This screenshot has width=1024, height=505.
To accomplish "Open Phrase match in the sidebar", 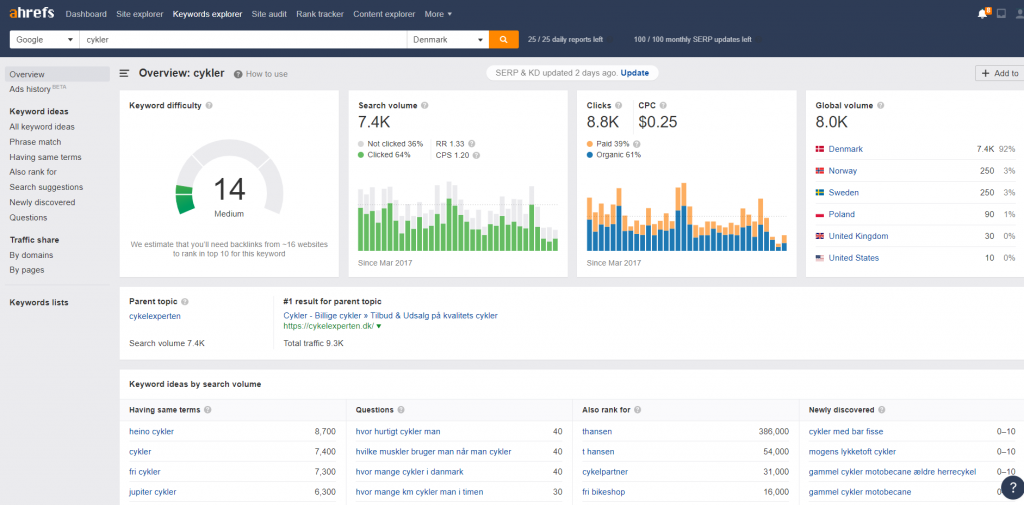I will (x=35, y=142).
